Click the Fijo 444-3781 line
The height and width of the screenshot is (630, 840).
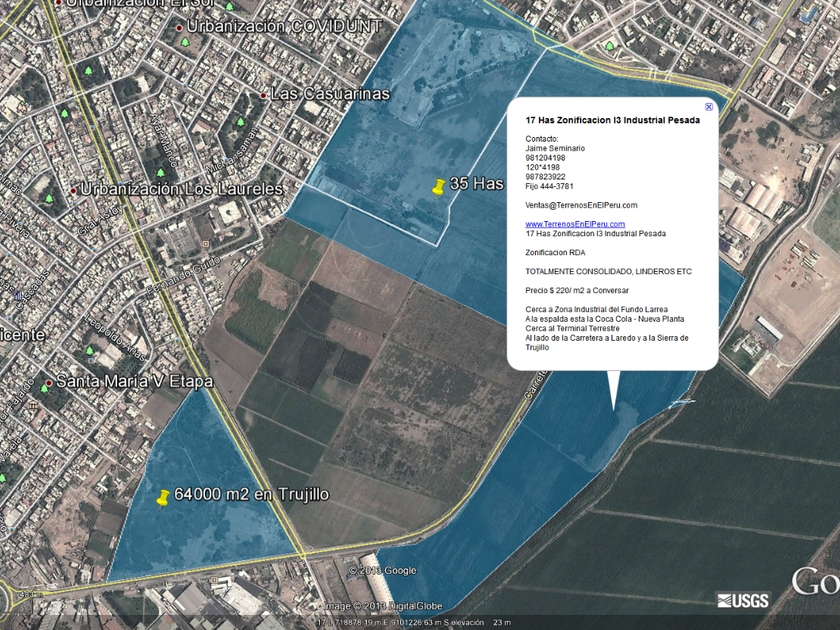(x=549, y=186)
